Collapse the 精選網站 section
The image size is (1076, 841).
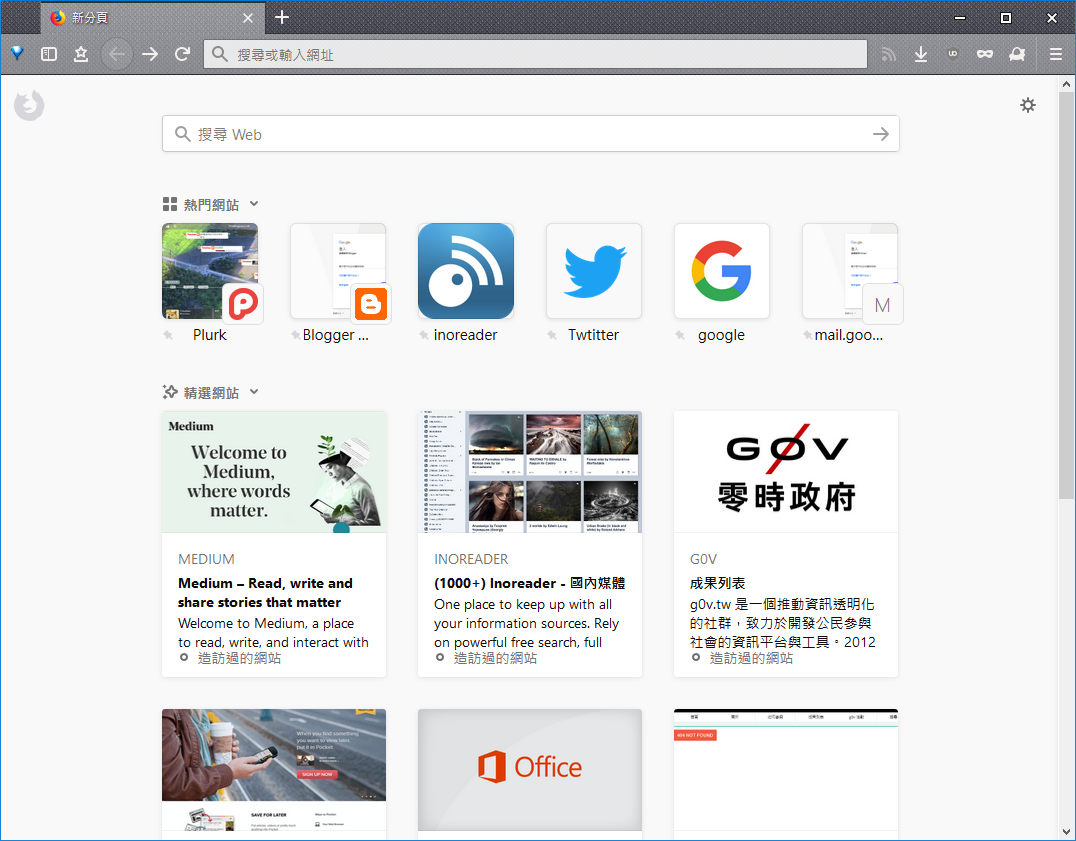pos(253,392)
